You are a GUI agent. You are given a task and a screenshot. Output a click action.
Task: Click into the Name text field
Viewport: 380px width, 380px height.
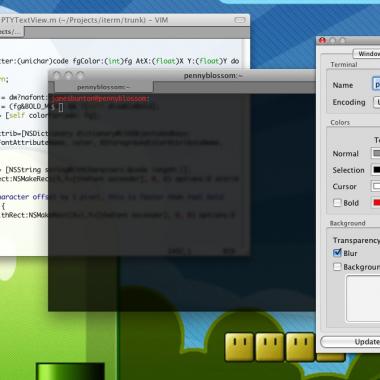point(376,85)
